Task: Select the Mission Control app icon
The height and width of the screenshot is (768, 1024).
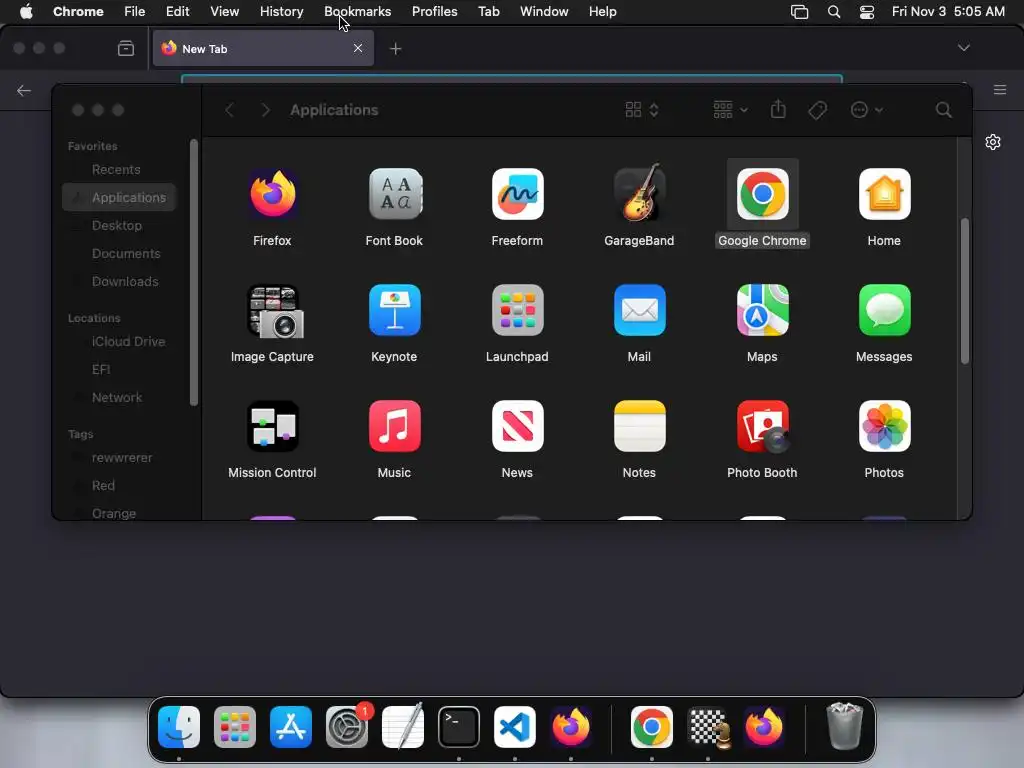Action: pyautogui.click(x=272, y=426)
